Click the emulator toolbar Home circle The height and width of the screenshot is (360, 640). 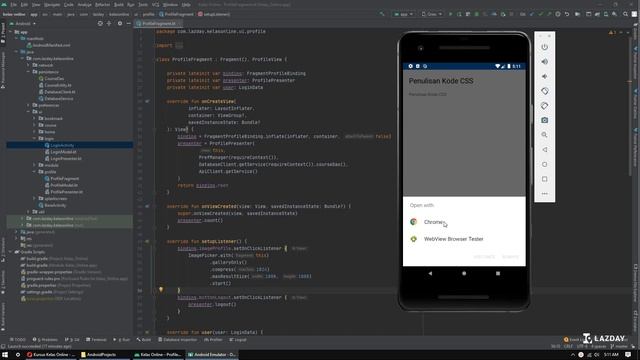coord(544,164)
